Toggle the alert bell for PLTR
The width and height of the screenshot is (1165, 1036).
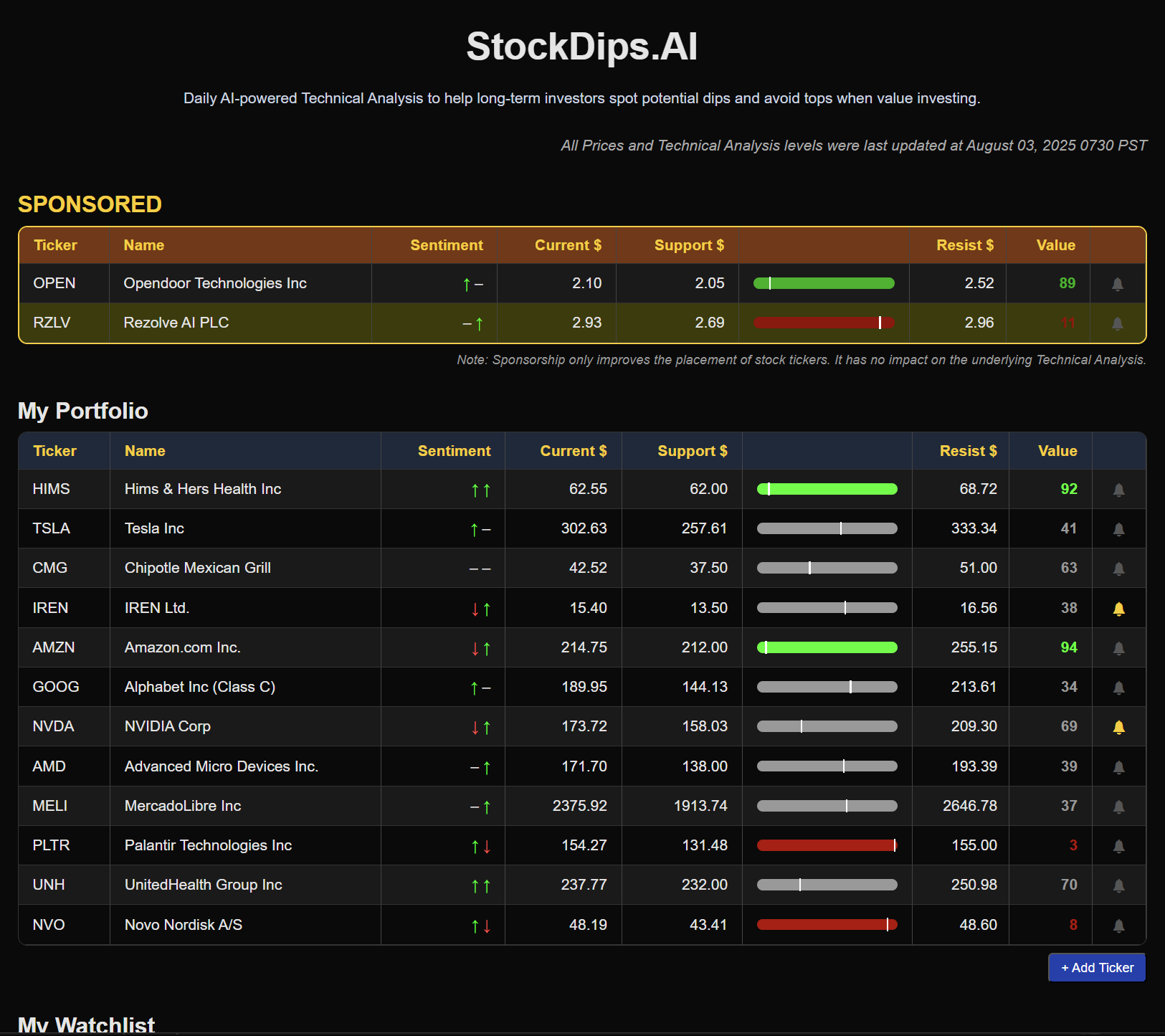[1118, 846]
